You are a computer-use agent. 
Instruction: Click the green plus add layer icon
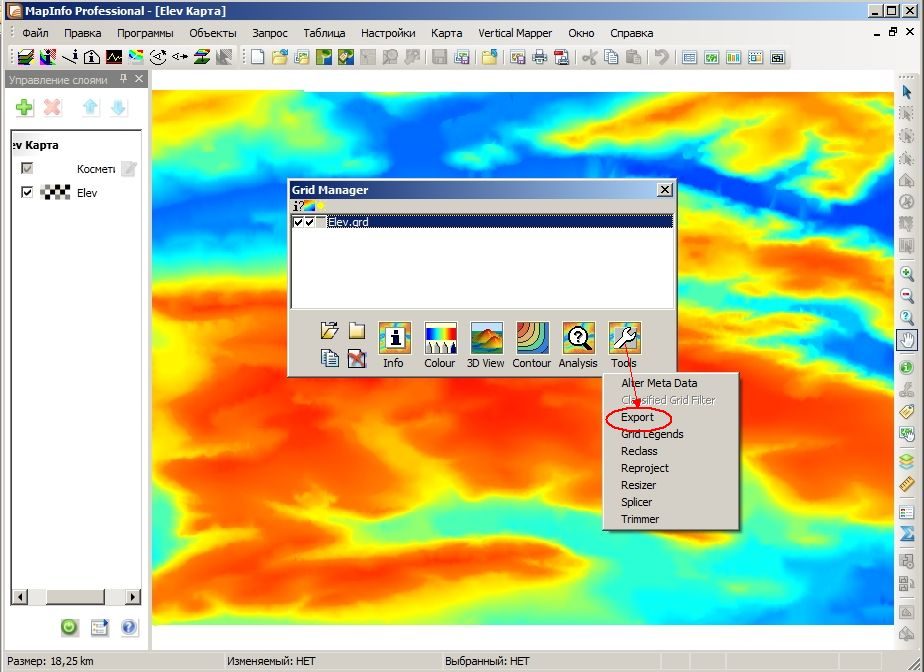[24, 107]
